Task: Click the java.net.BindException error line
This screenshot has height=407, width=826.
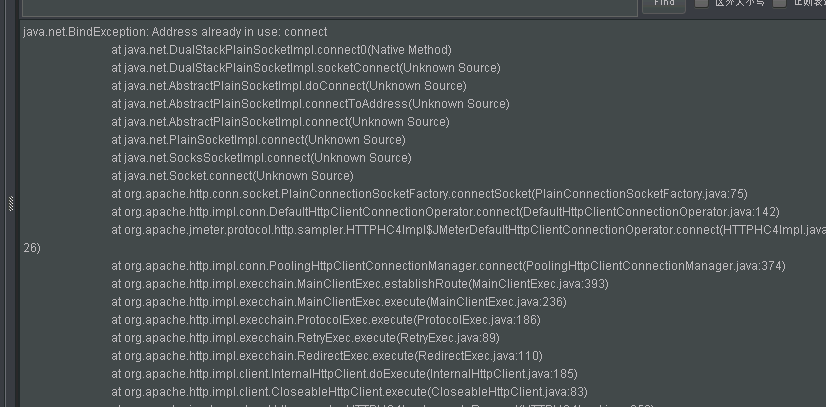Action: (175, 32)
